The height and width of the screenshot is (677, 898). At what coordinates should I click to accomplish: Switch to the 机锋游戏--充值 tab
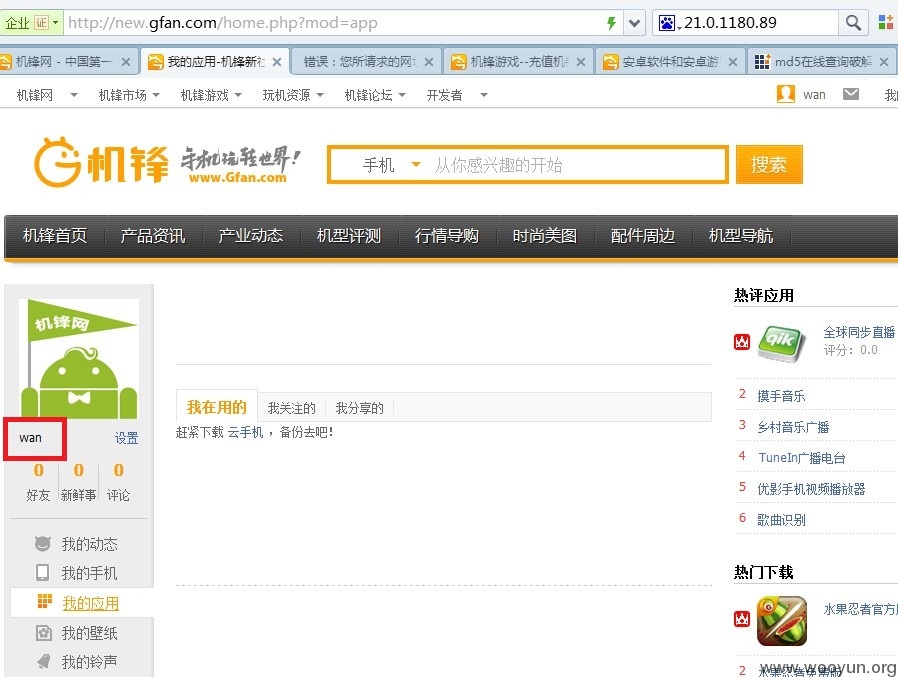(513, 61)
